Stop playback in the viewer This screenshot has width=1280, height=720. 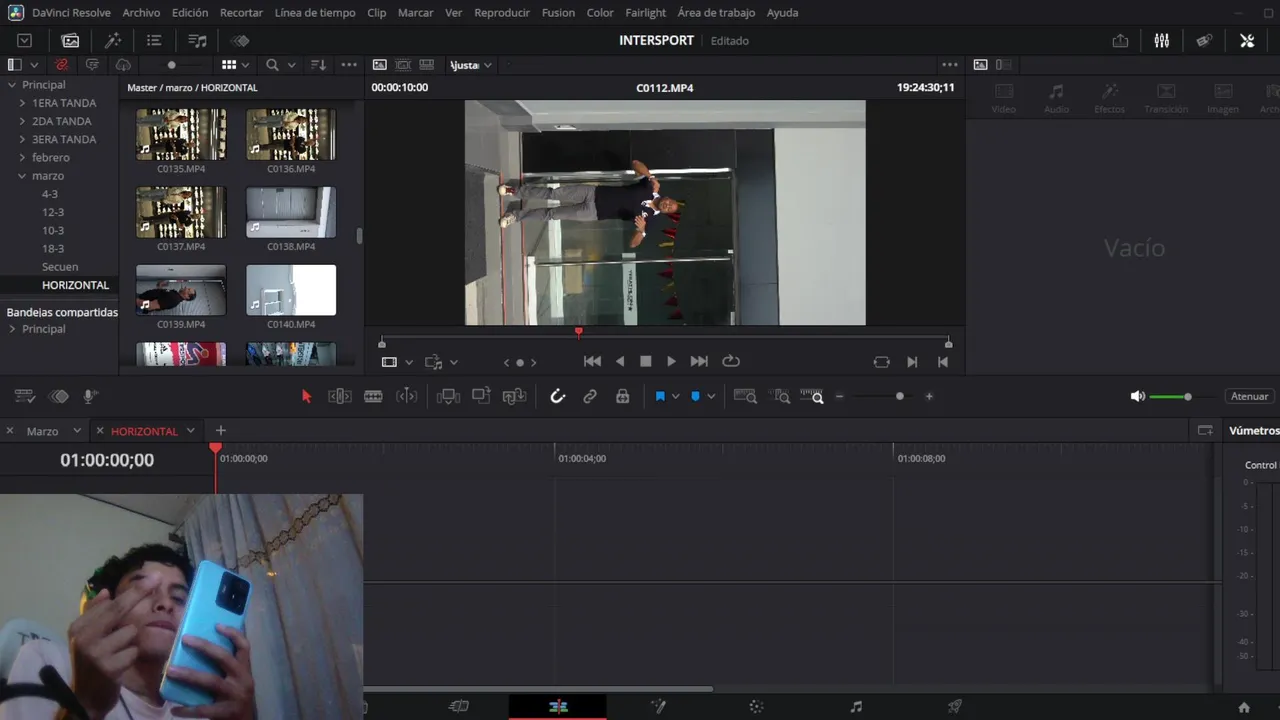pos(646,361)
